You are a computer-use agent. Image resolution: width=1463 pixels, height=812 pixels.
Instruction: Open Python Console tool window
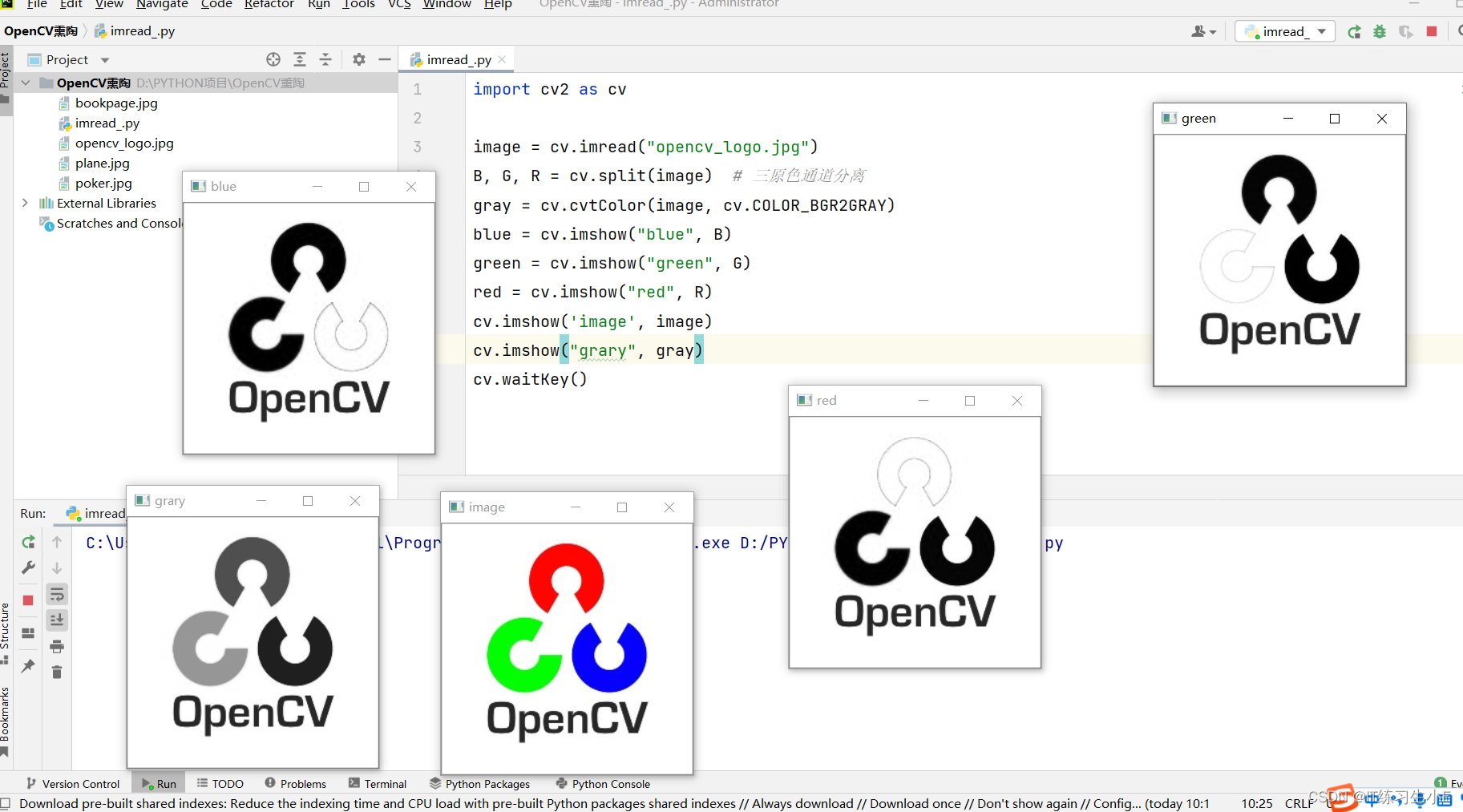tap(603, 784)
